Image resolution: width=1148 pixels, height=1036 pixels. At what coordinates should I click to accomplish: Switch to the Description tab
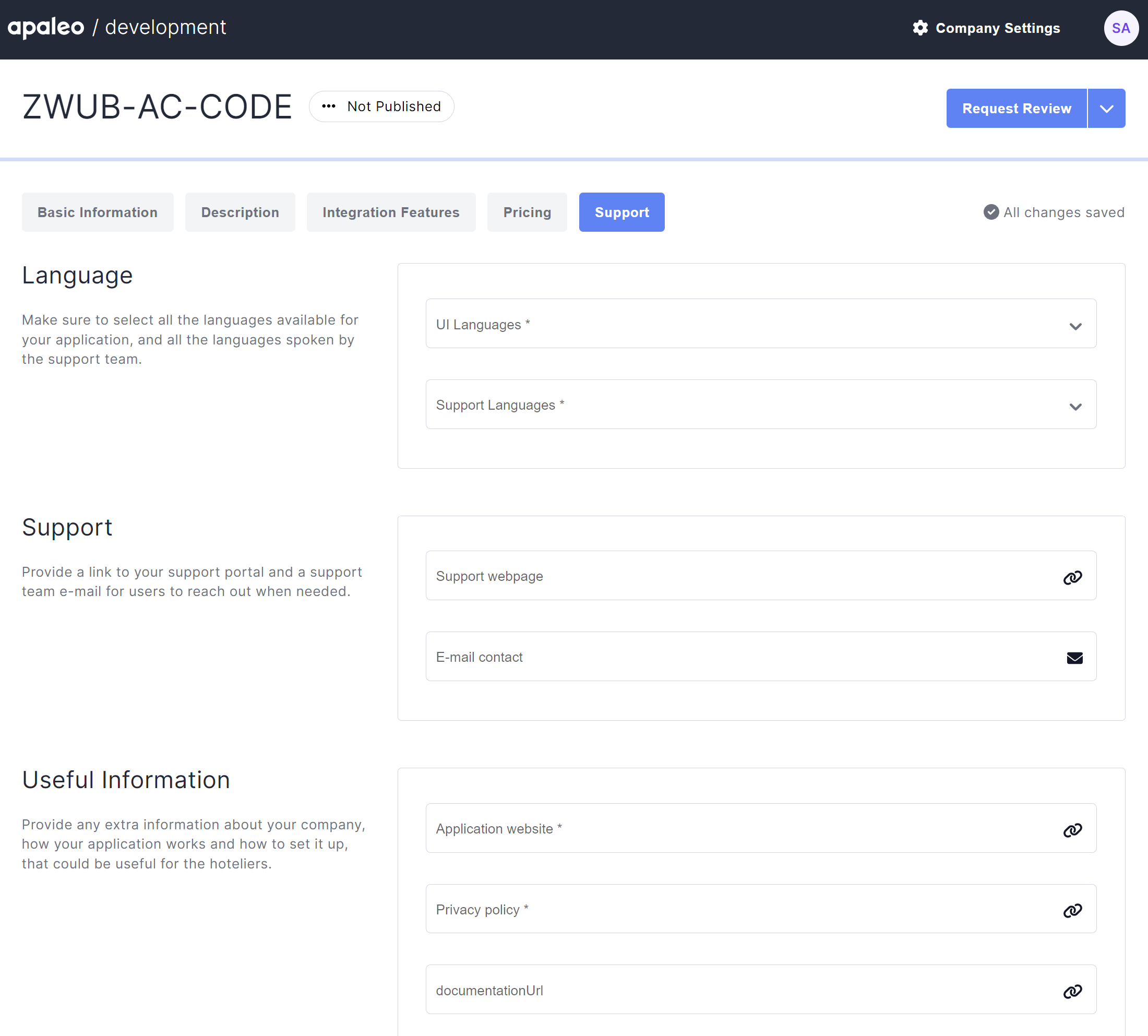pos(240,212)
